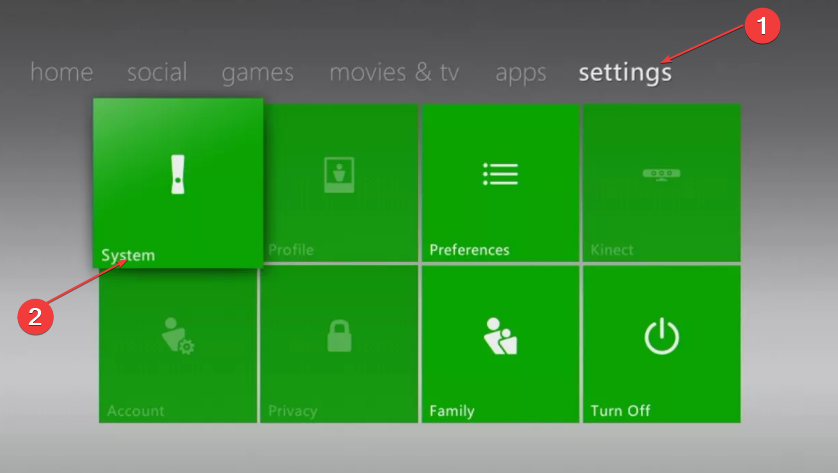
Task: Choose the Turn Off label
Action: click(x=620, y=410)
